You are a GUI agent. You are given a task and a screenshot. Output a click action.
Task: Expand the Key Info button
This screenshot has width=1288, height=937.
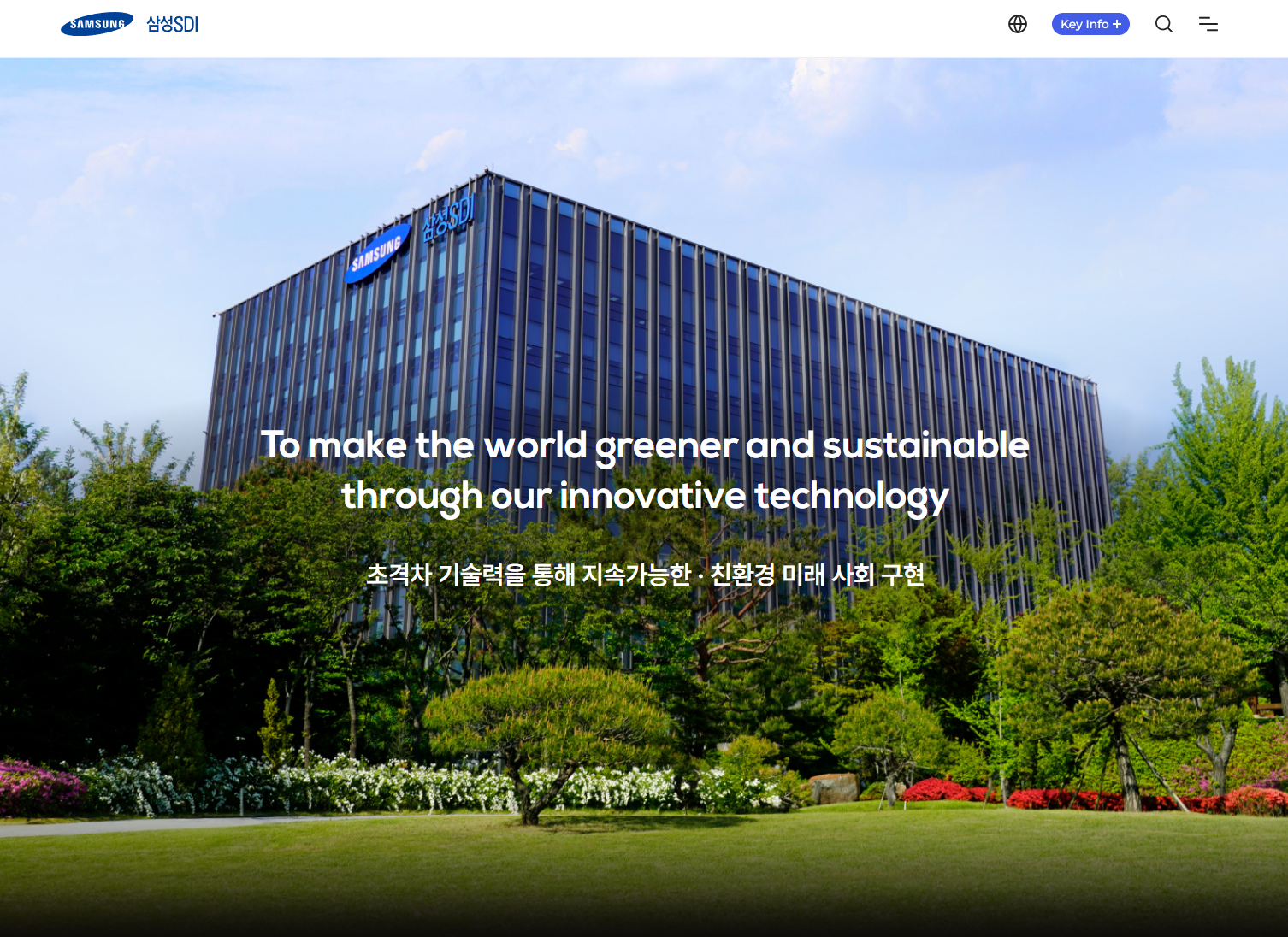tap(1090, 24)
